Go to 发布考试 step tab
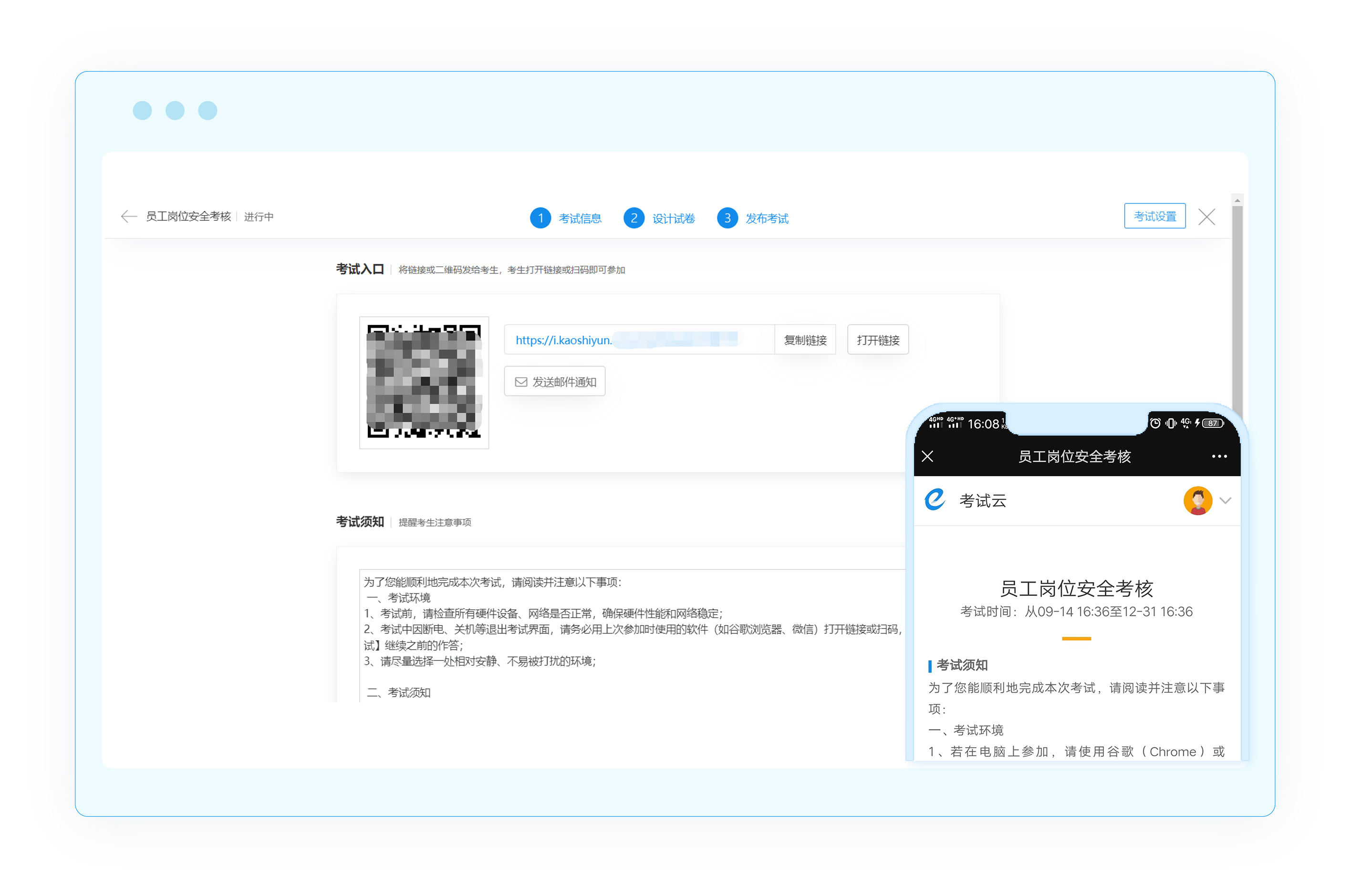The width and height of the screenshot is (1351, 896). 767,219
